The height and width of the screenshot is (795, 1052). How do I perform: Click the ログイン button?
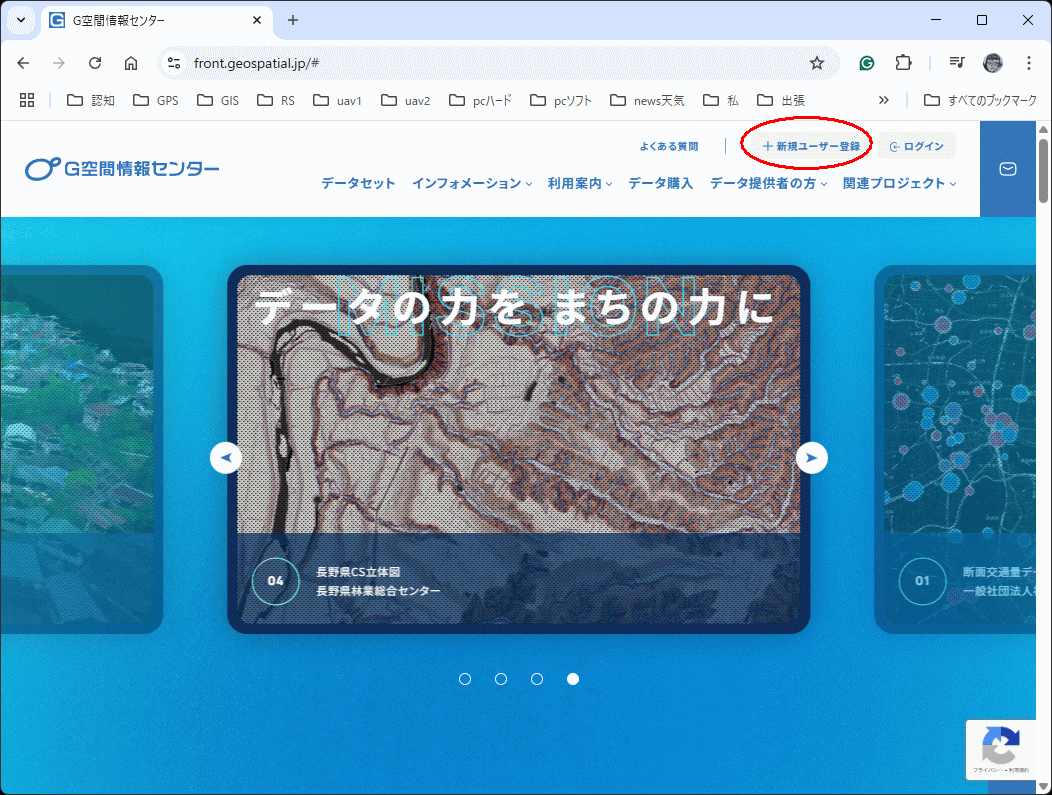click(917, 146)
